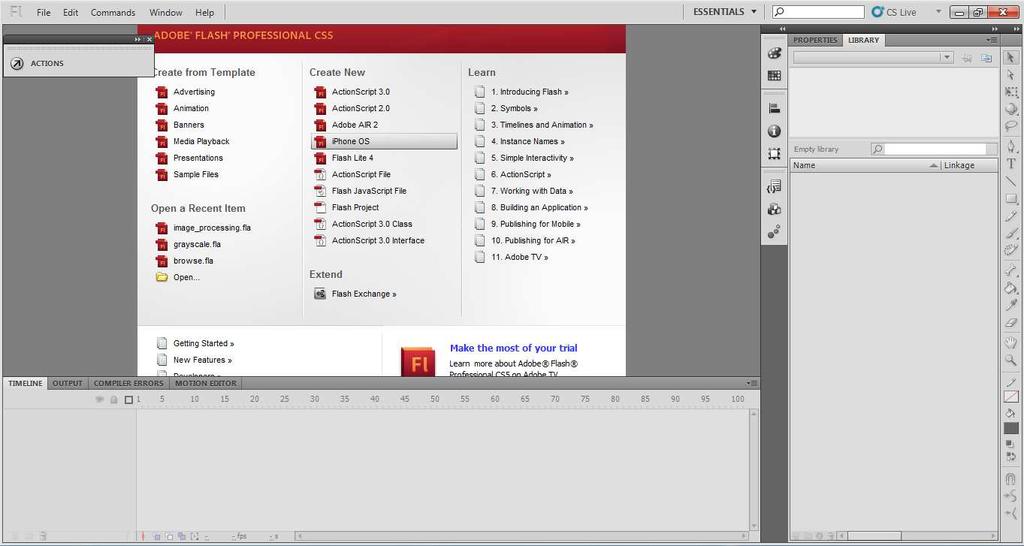Sort library by Name column arrow

934,165
